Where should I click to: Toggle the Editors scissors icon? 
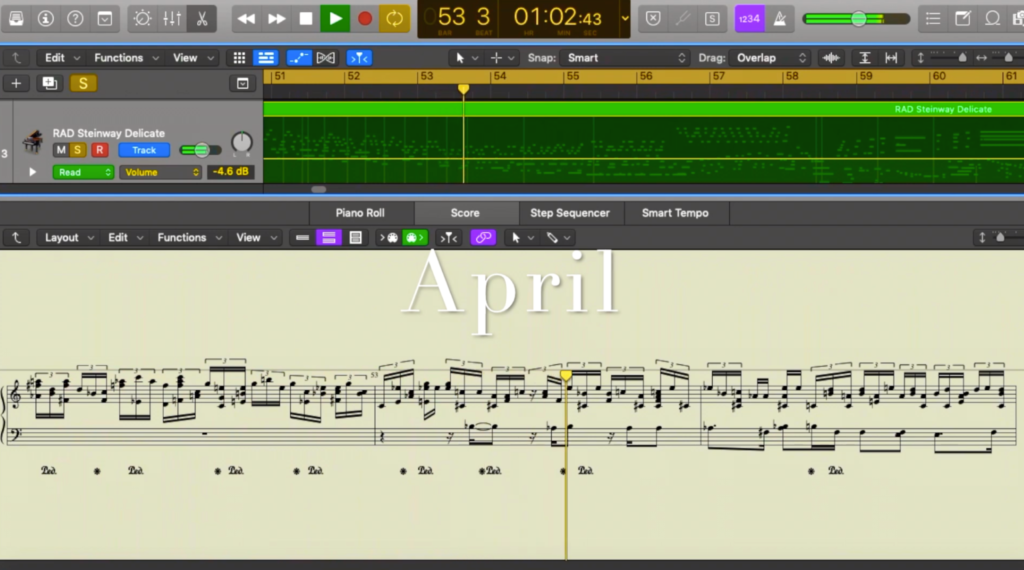202,18
